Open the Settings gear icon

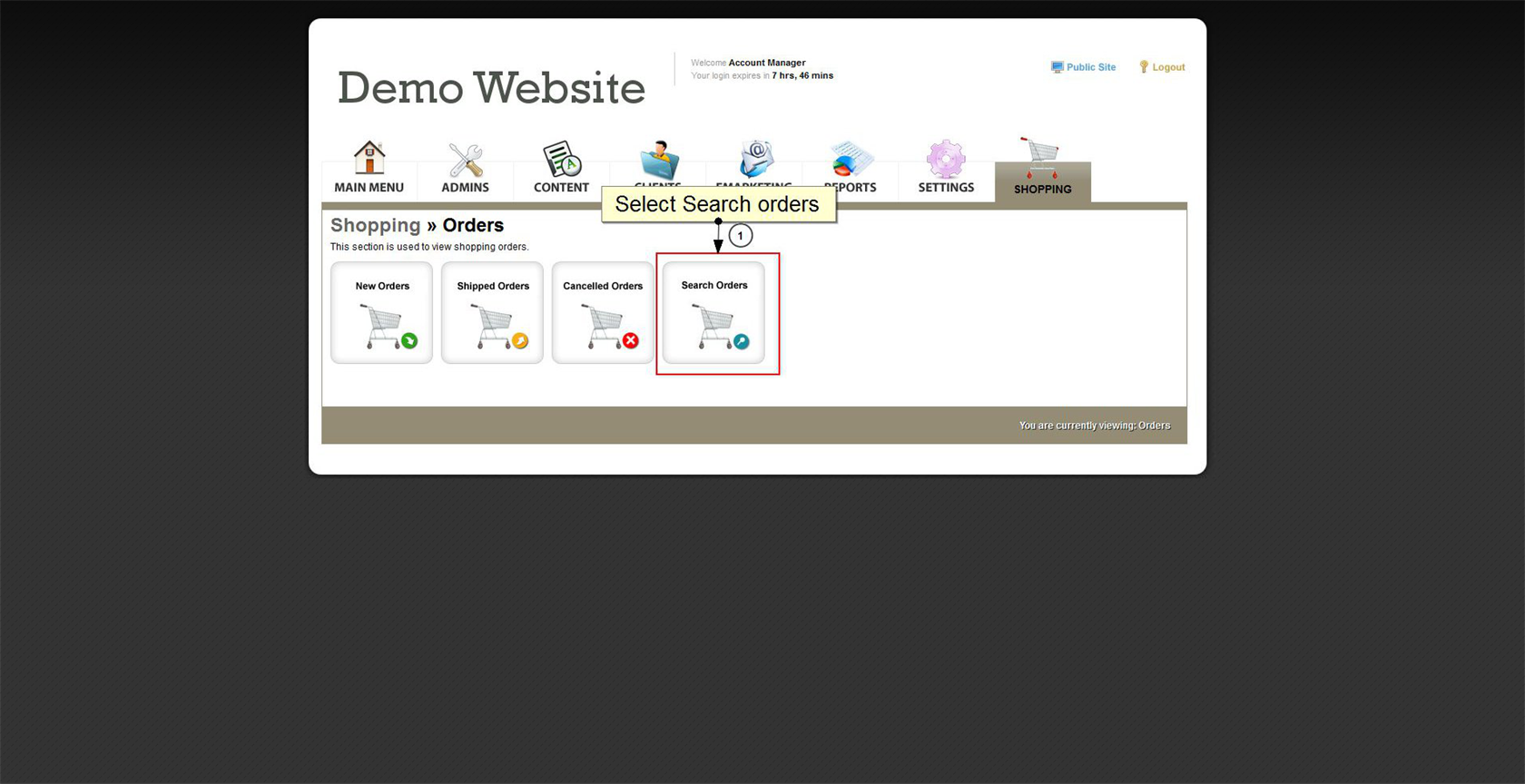[x=945, y=161]
